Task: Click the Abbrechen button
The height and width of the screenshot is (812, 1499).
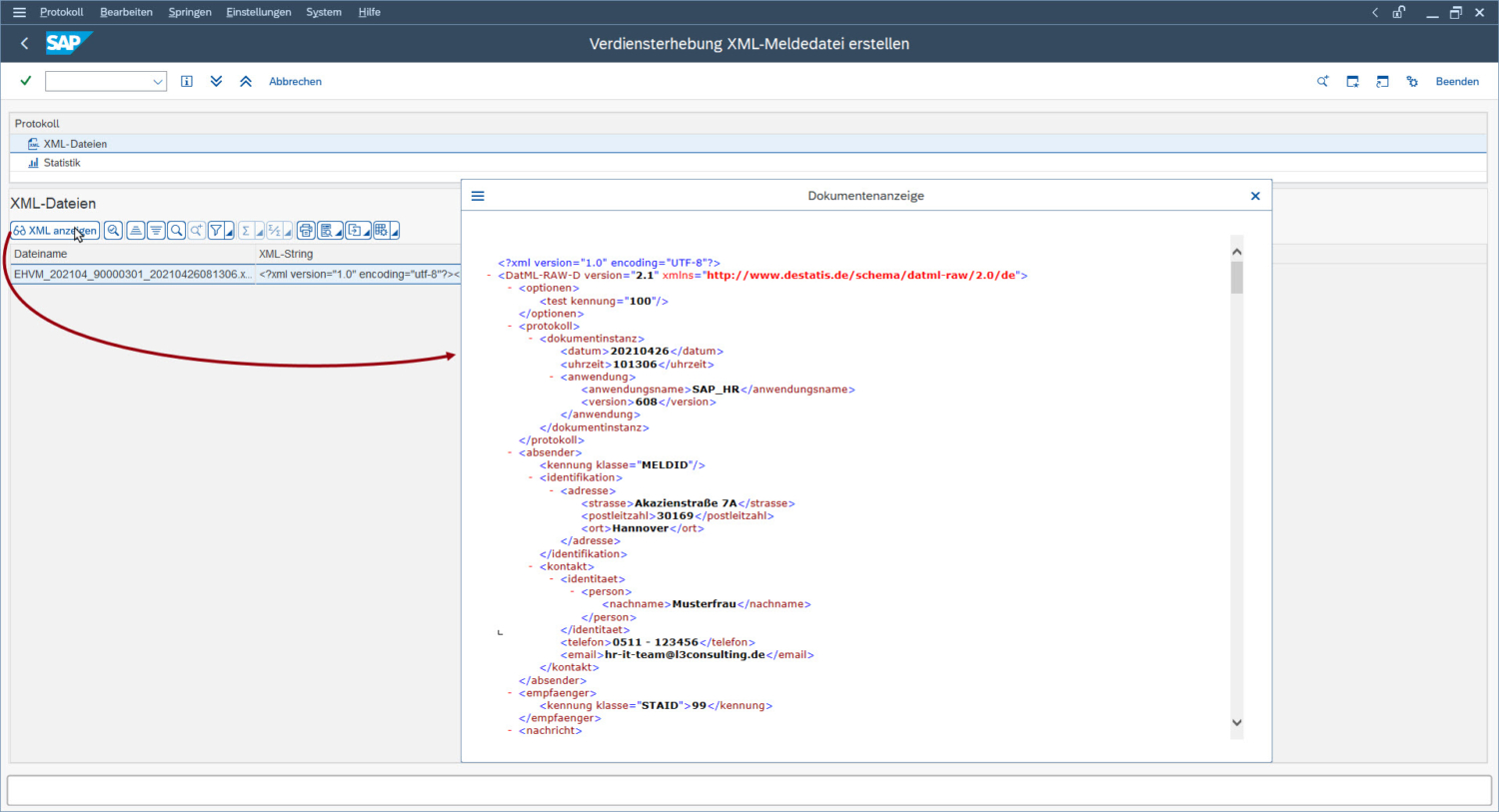Action: coord(295,82)
